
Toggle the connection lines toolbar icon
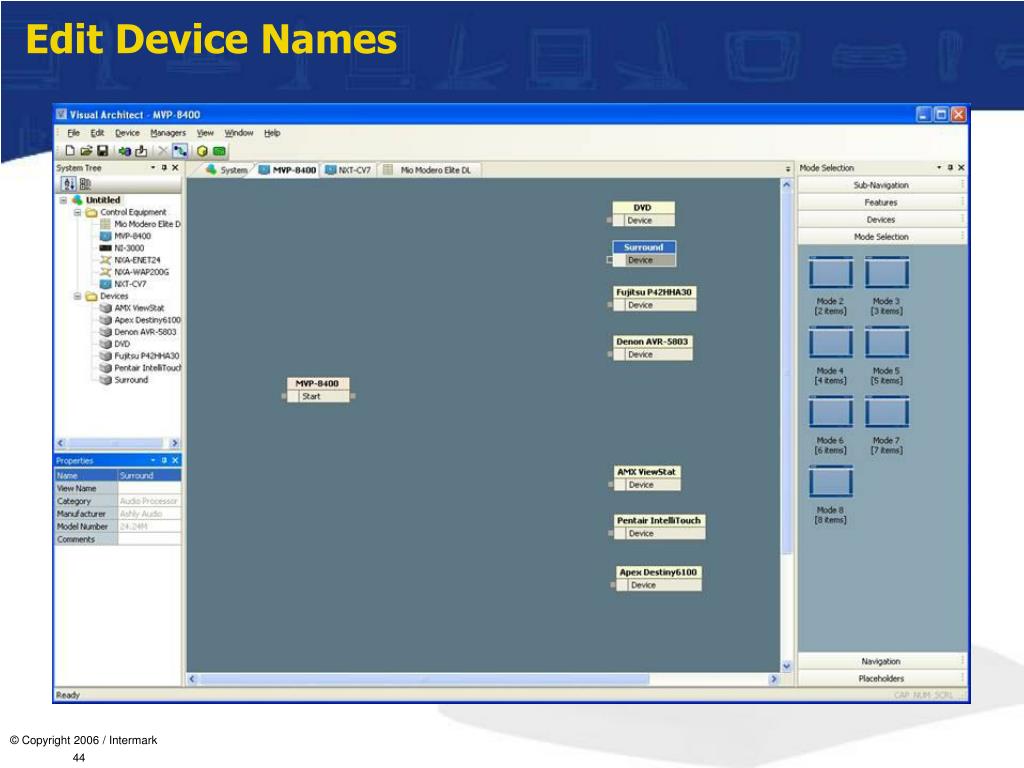180,151
